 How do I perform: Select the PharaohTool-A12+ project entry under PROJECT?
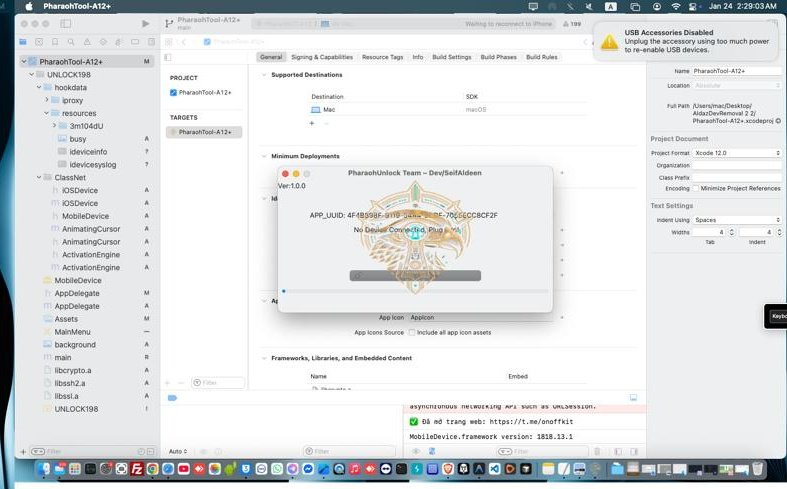201,92
